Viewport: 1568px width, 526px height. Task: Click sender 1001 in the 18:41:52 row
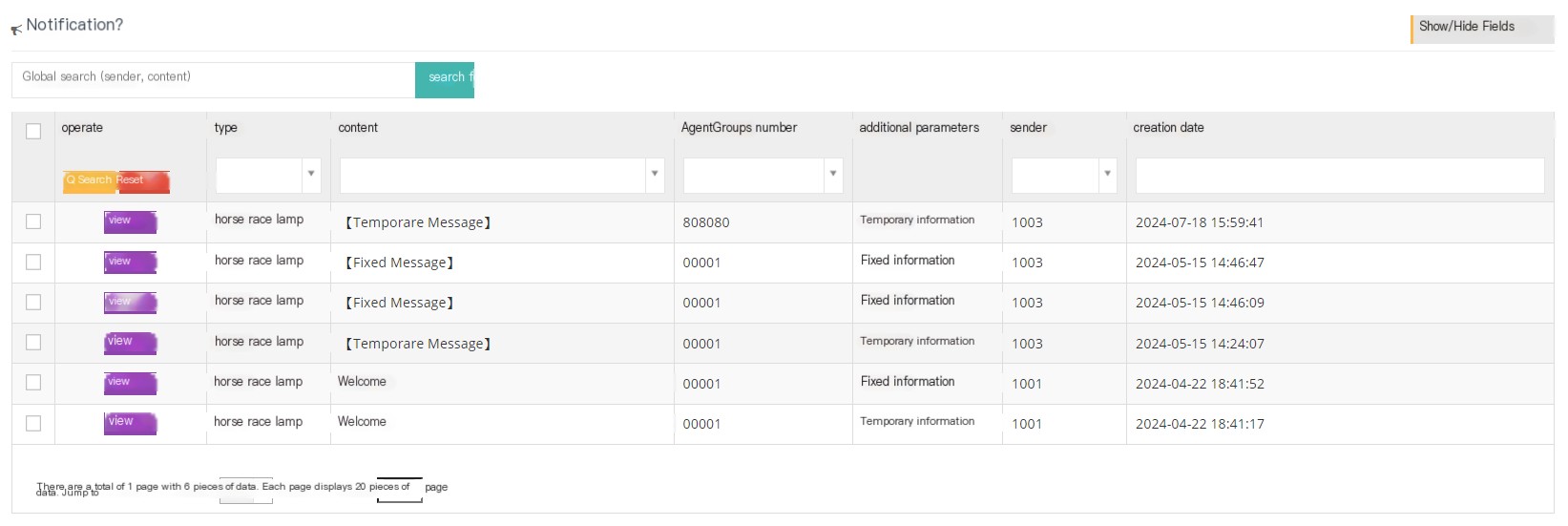tap(1027, 384)
